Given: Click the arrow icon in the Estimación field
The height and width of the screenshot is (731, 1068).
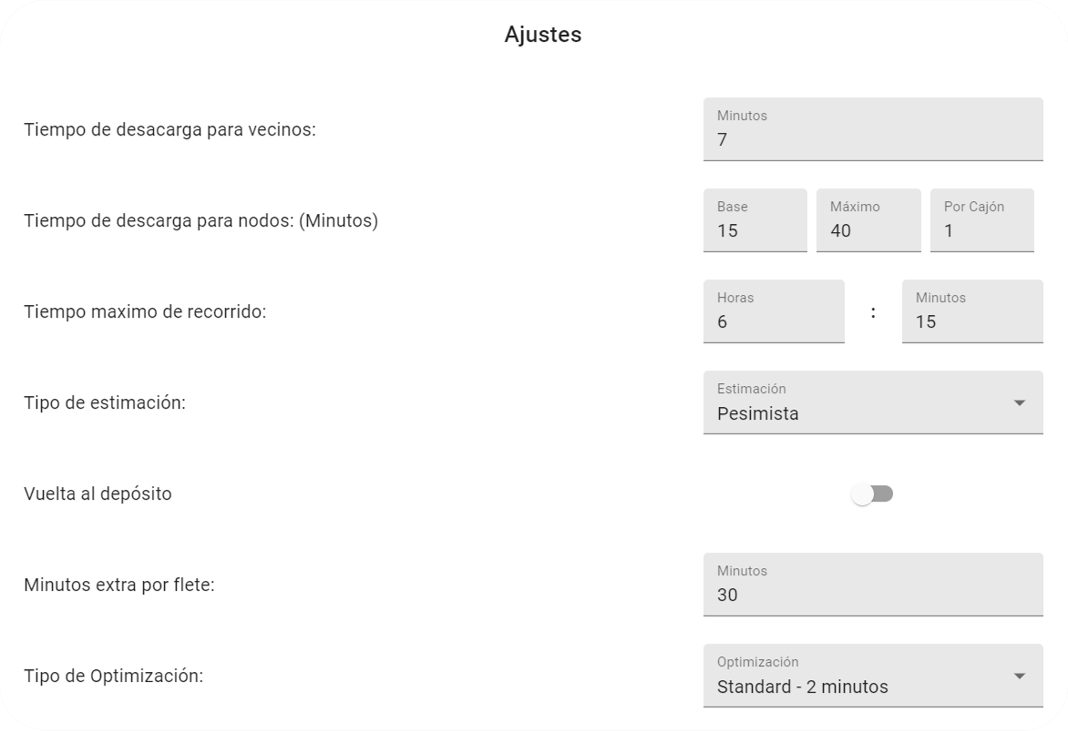Looking at the screenshot, I should (1019, 403).
